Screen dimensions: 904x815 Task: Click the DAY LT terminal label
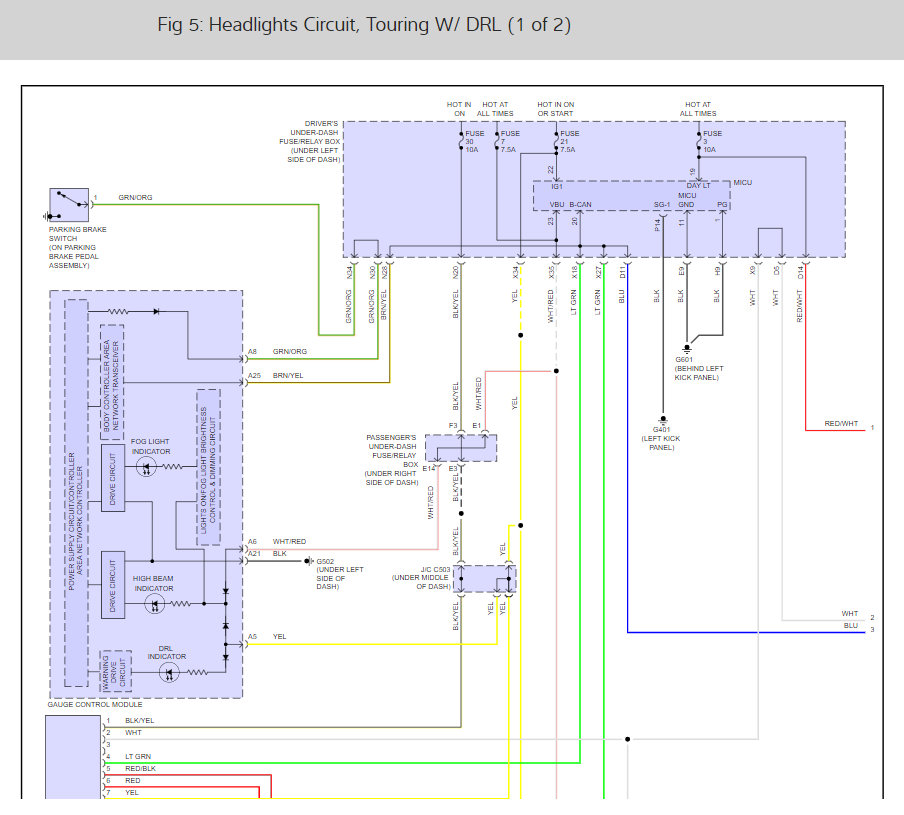point(698,186)
